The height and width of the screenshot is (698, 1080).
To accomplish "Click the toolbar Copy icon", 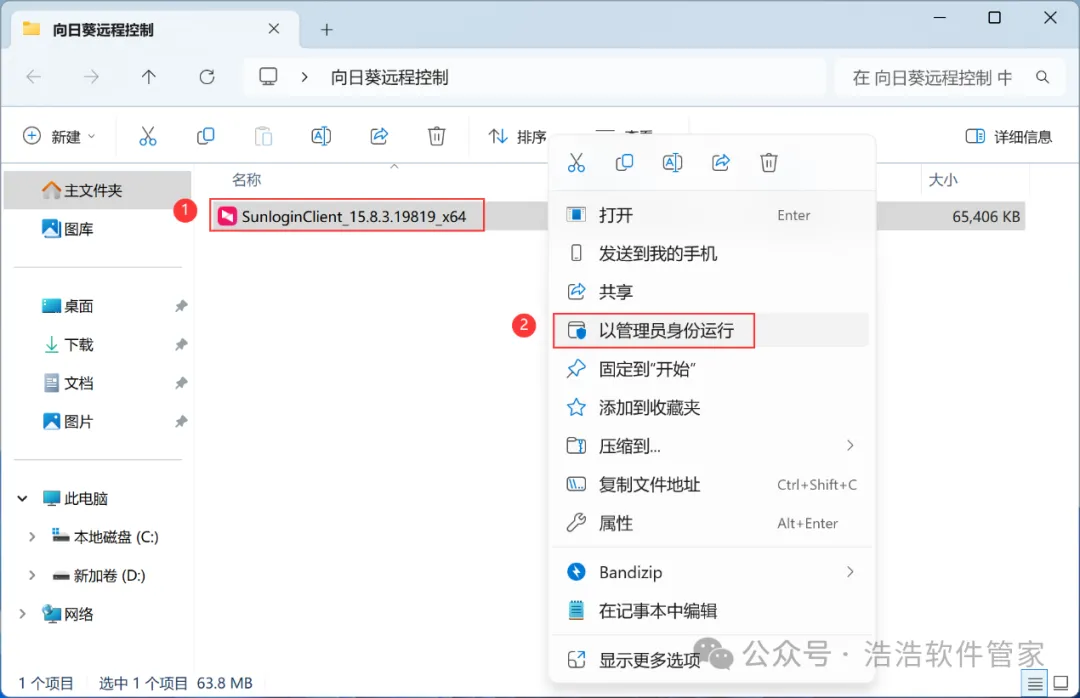I will click(x=205, y=136).
